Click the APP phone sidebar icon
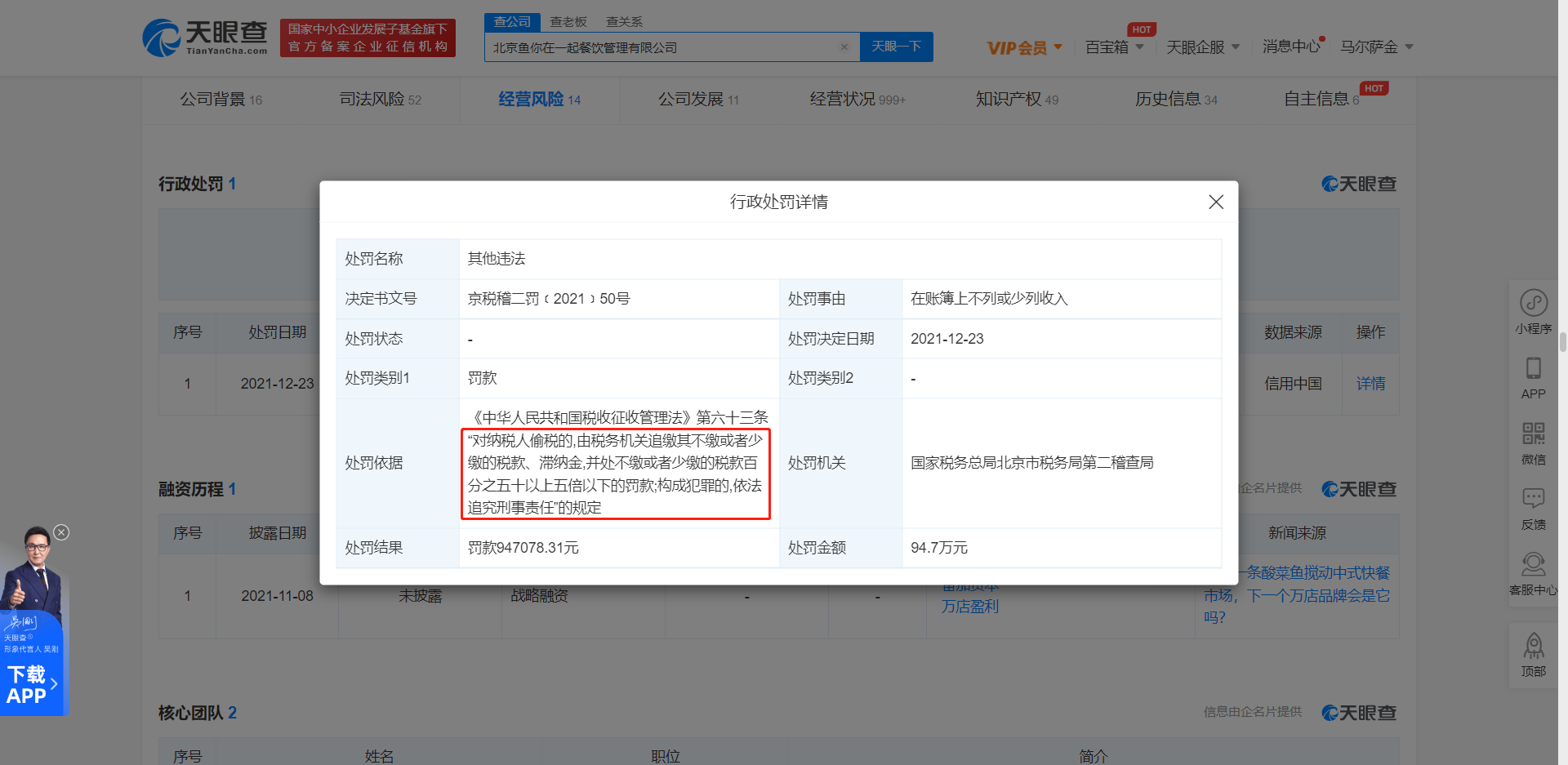 click(x=1534, y=378)
